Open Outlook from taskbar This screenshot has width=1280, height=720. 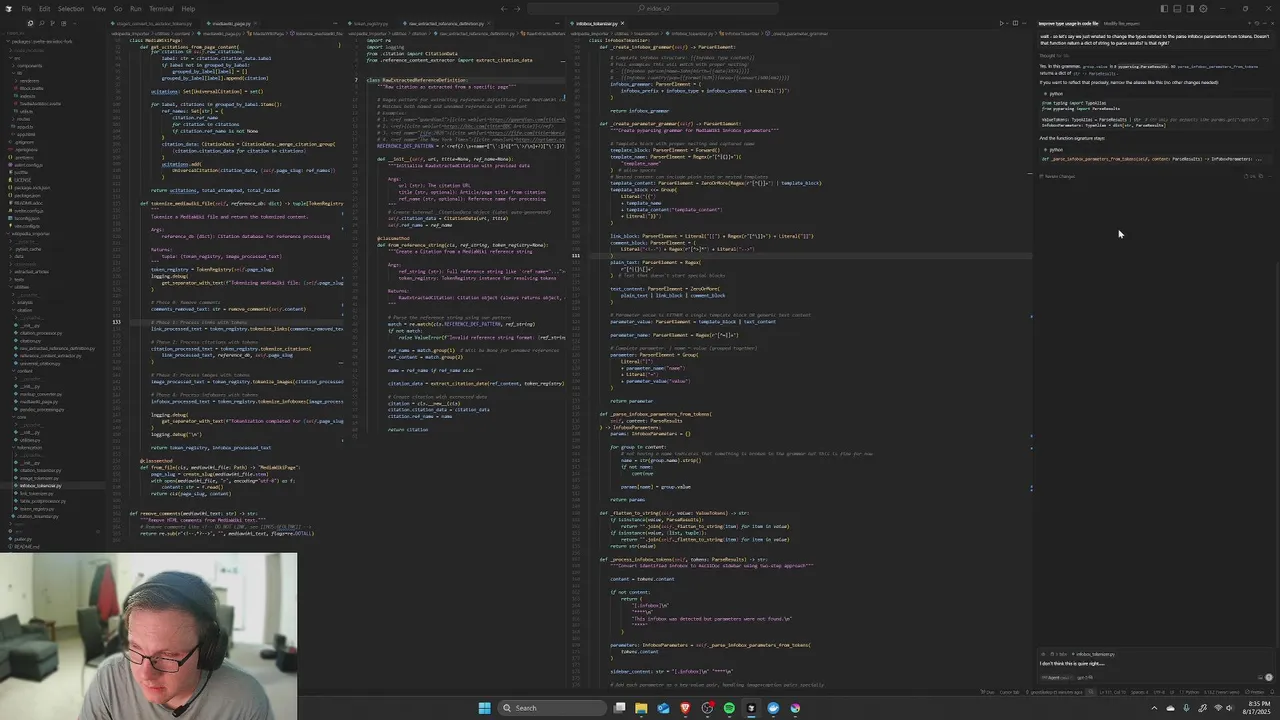coord(663,708)
